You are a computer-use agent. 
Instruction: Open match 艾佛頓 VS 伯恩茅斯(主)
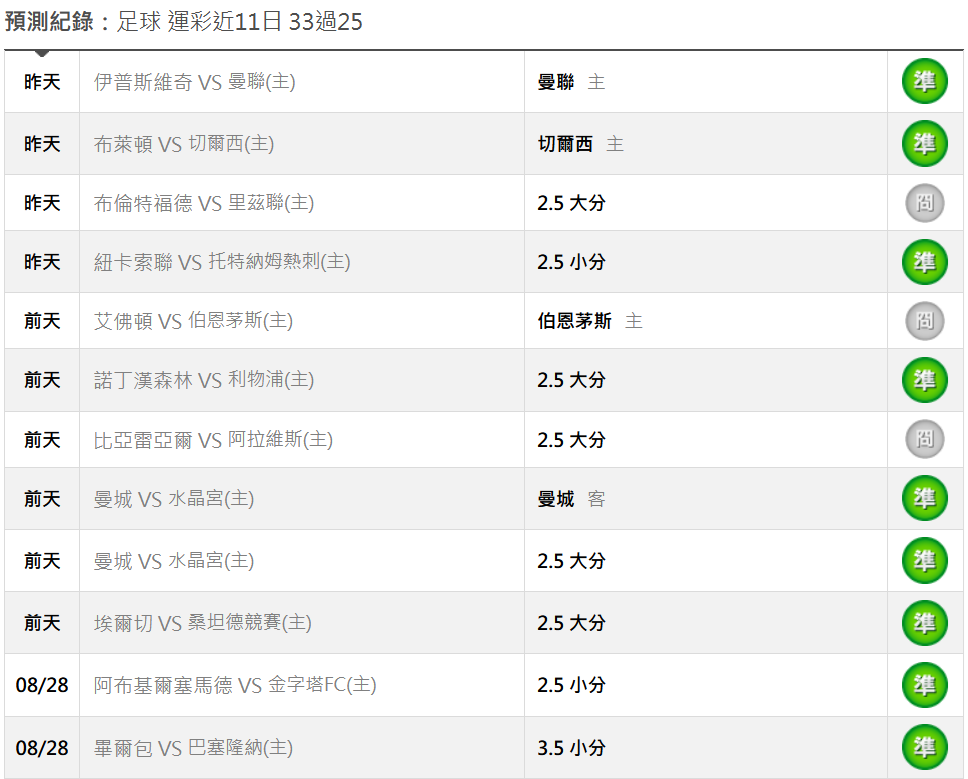[x=193, y=321]
